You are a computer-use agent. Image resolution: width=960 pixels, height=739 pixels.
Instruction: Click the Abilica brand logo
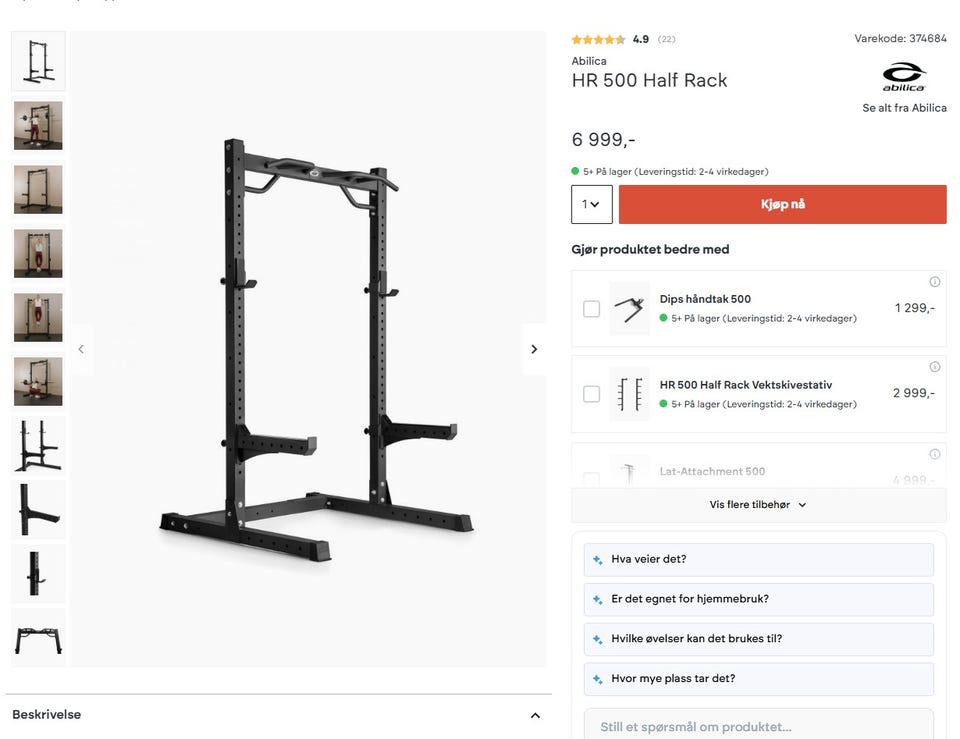(904, 77)
